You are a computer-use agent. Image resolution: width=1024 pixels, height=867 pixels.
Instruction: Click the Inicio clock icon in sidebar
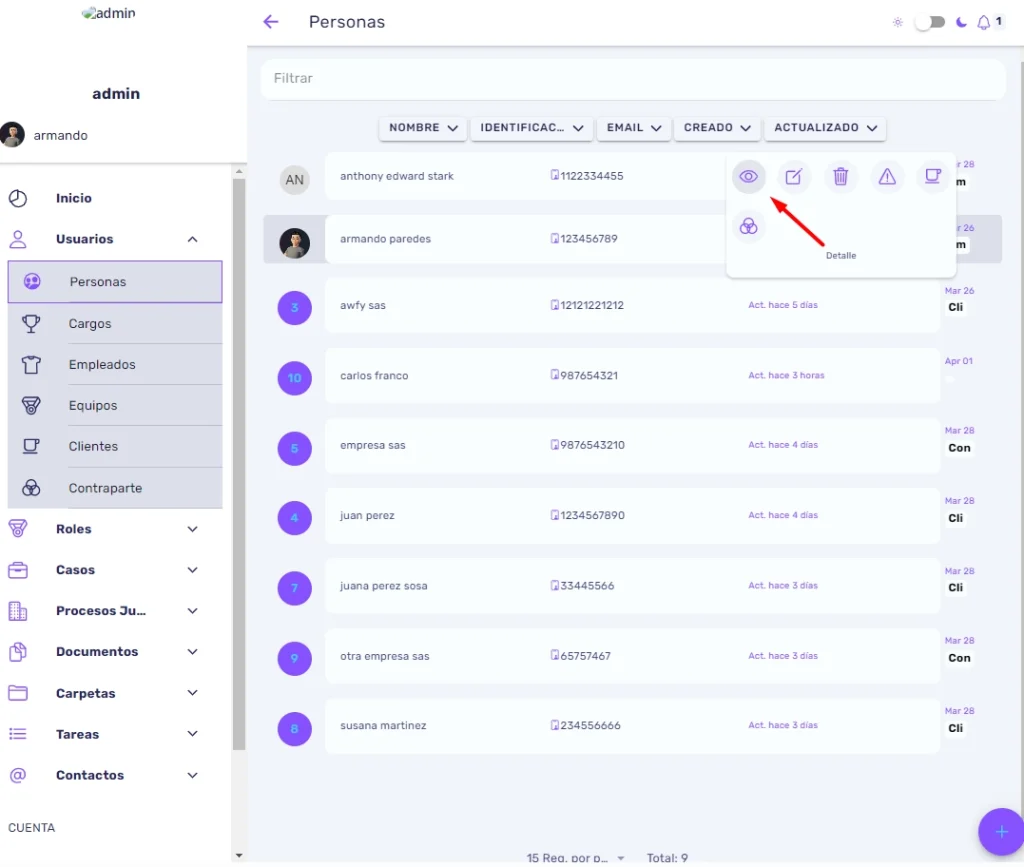(x=18, y=198)
